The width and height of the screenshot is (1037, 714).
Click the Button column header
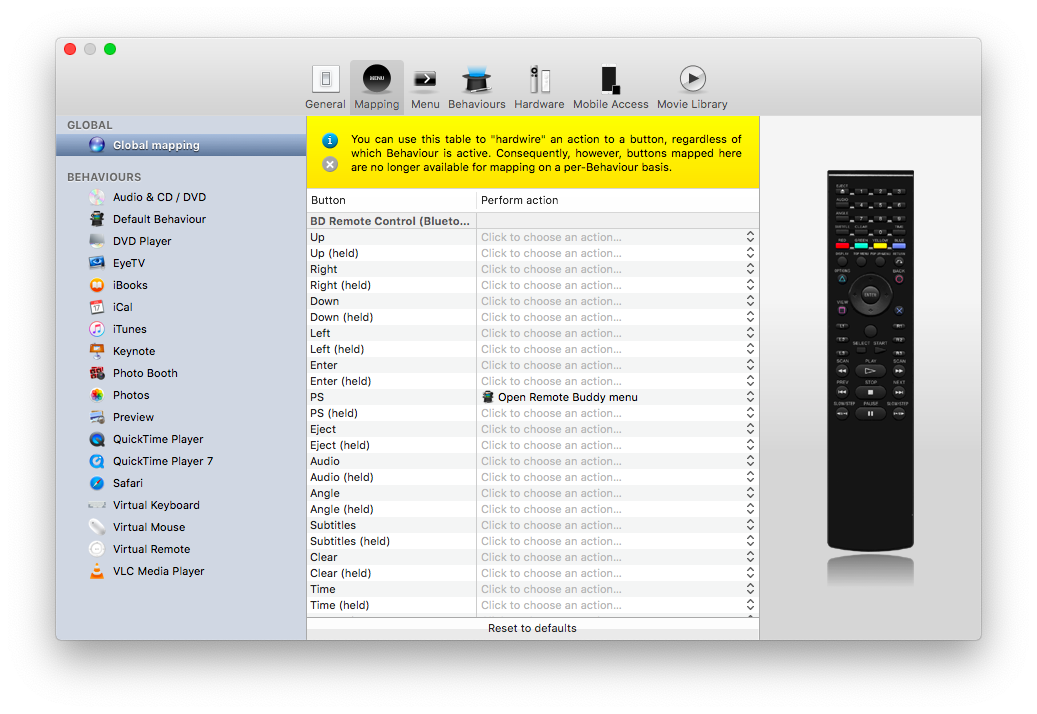click(392, 200)
